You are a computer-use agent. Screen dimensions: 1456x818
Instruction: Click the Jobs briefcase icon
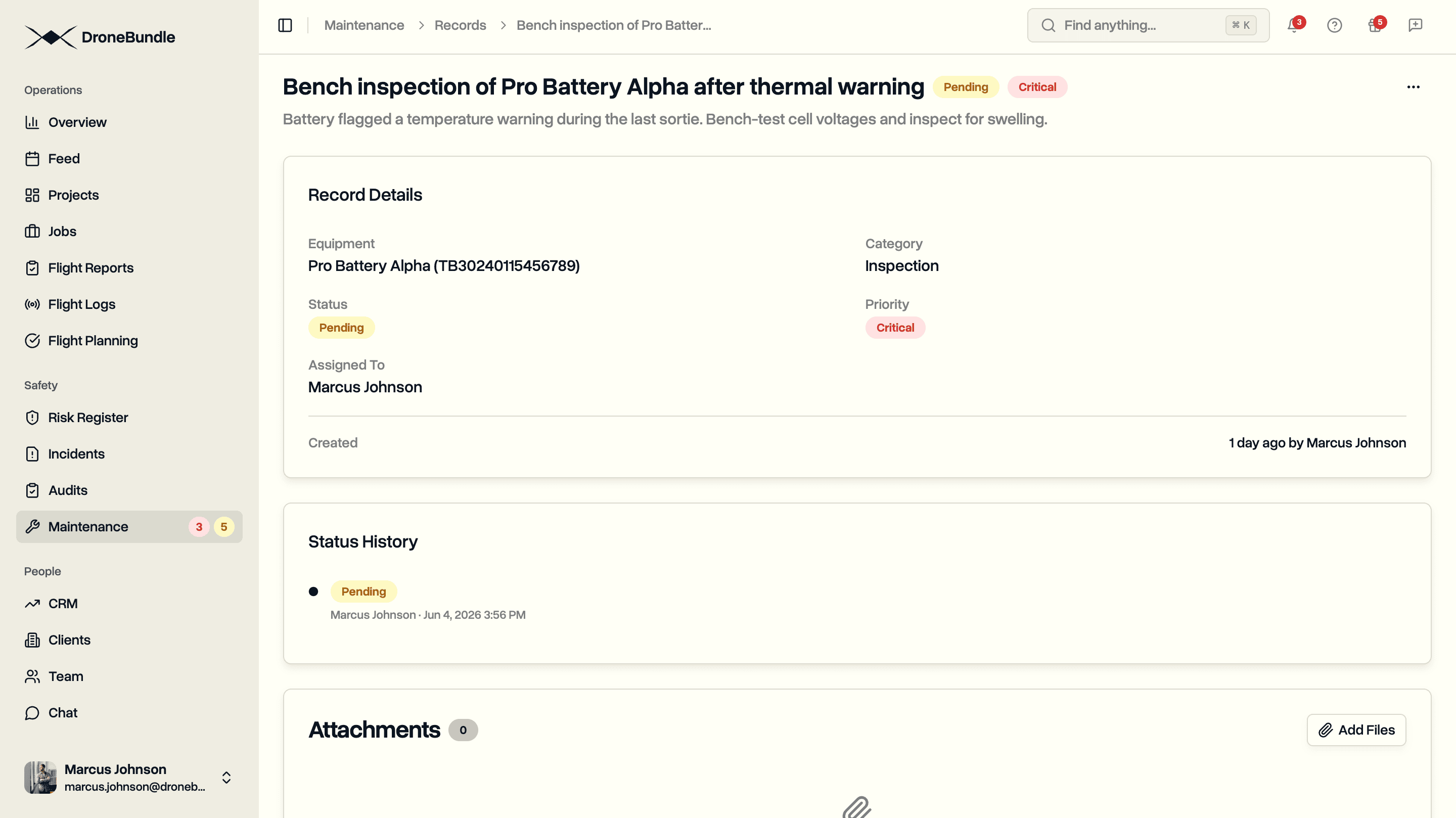[x=32, y=231]
